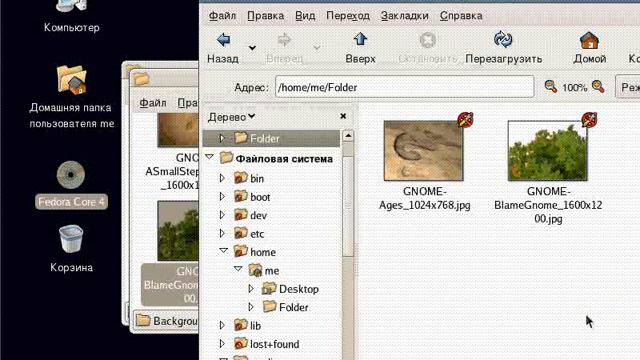Viewport: 640px width, 360px height.
Task: Select the Fedora Core 4 disc icon
Action: [71, 175]
